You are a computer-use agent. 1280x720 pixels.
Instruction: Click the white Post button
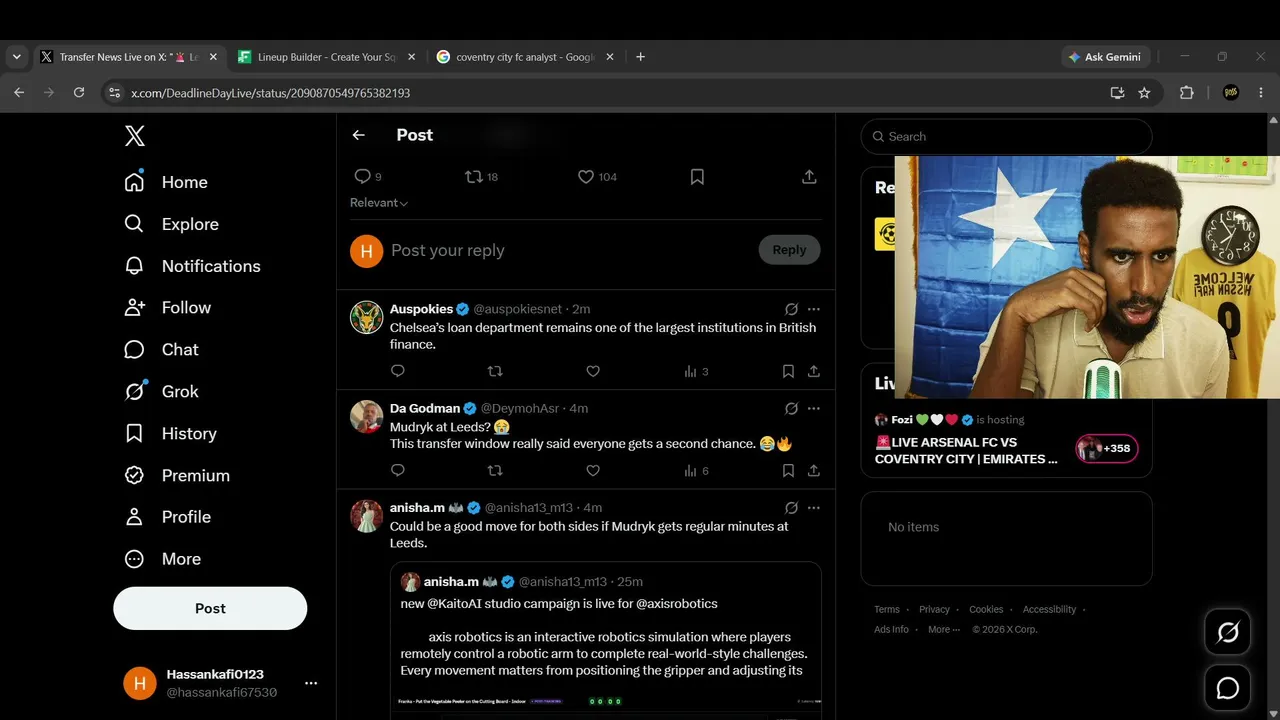[210, 608]
